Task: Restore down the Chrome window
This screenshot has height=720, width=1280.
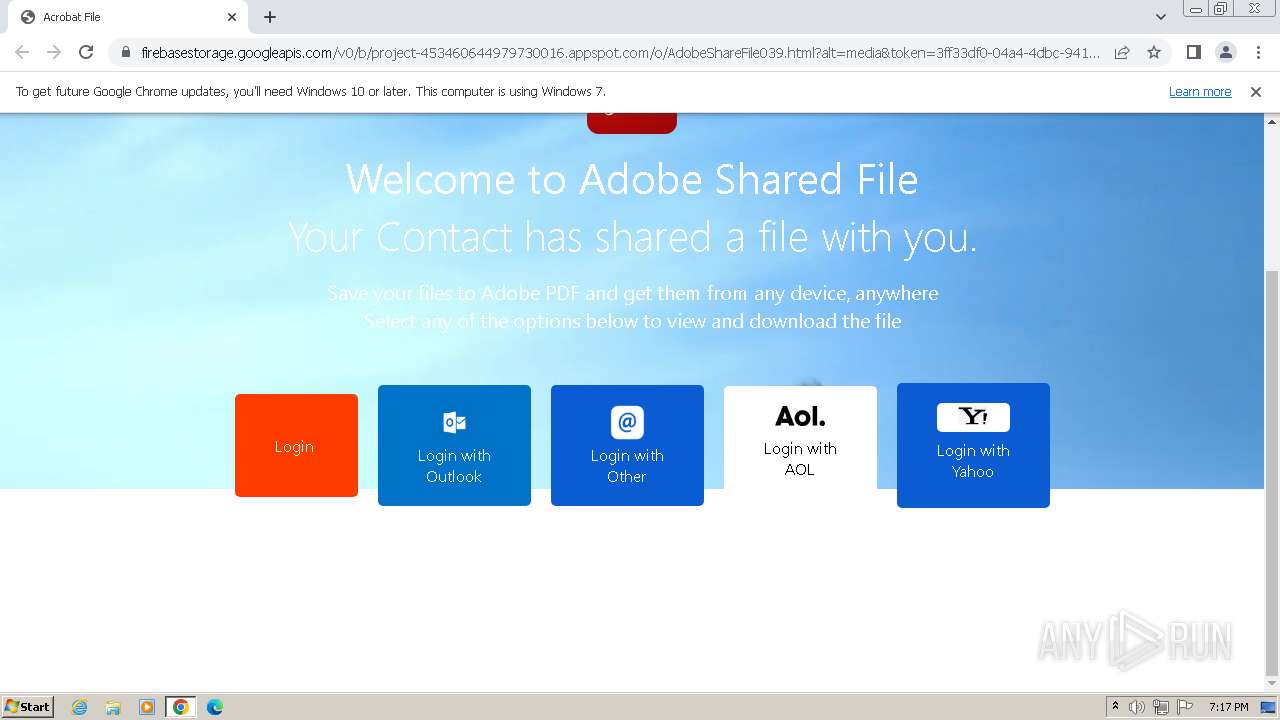Action: (x=1221, y=9)
